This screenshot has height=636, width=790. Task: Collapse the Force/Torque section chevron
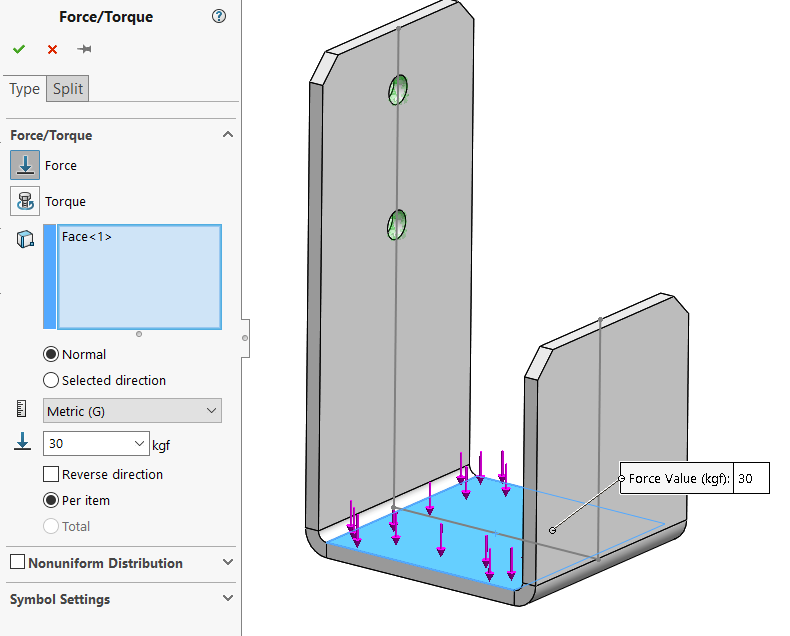tap(228, 134)
